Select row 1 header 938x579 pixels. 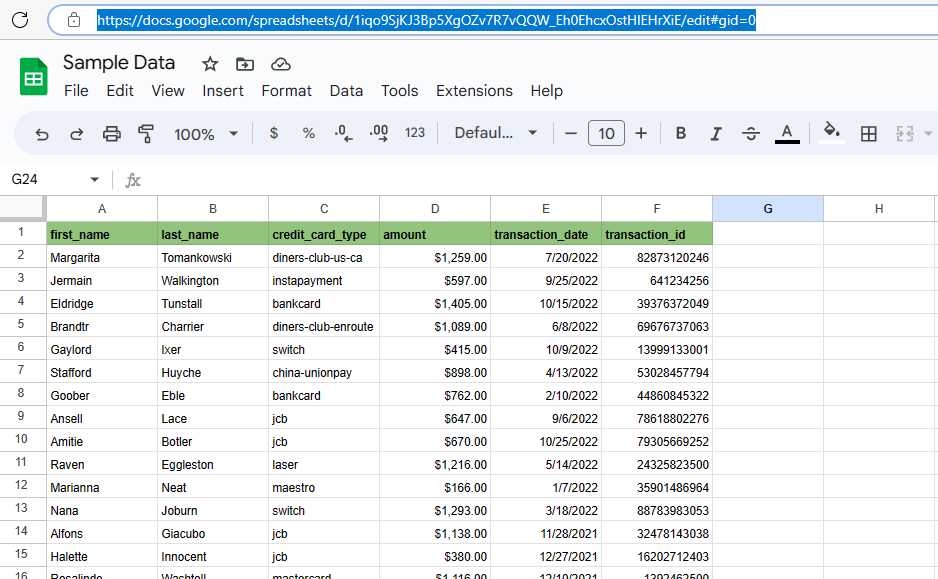23,233
